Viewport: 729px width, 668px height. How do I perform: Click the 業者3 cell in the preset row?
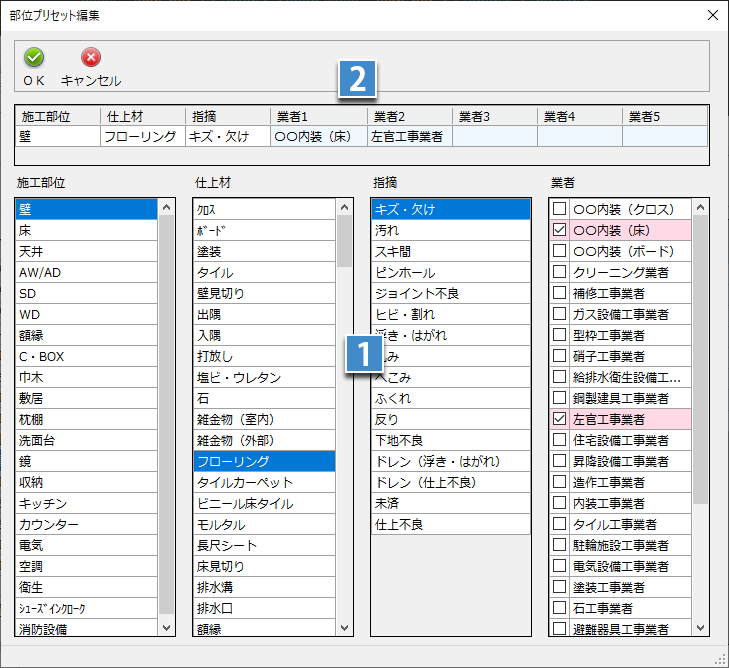494,136
